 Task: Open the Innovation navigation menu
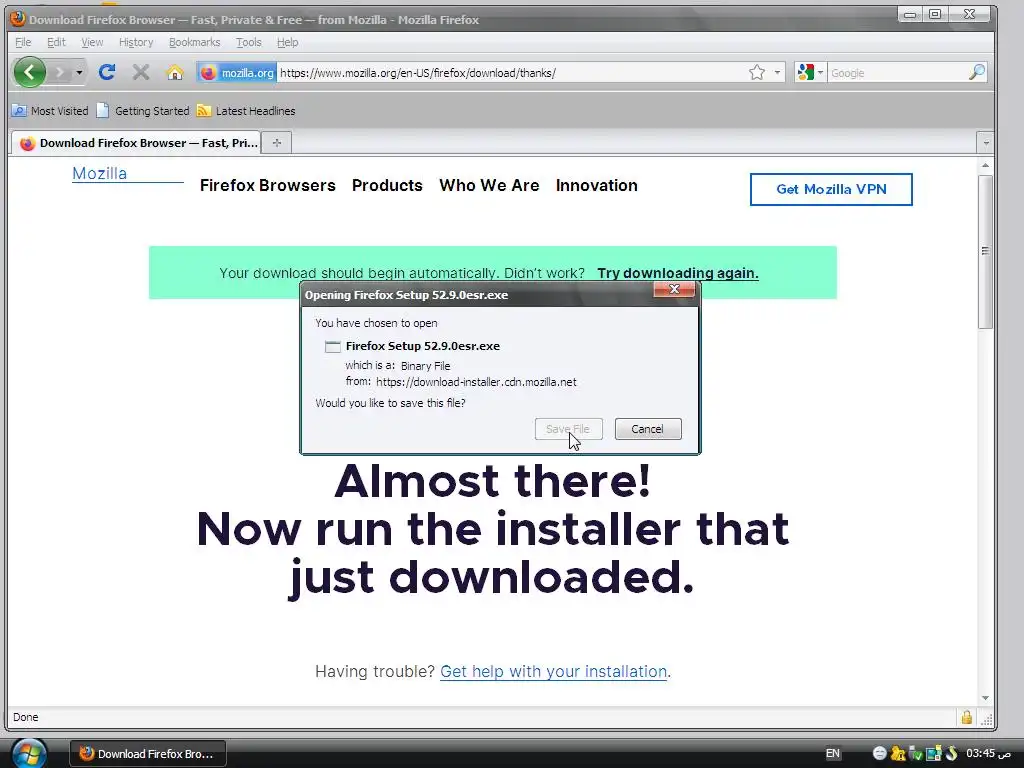pyautogui.click(x=597, y=185)
